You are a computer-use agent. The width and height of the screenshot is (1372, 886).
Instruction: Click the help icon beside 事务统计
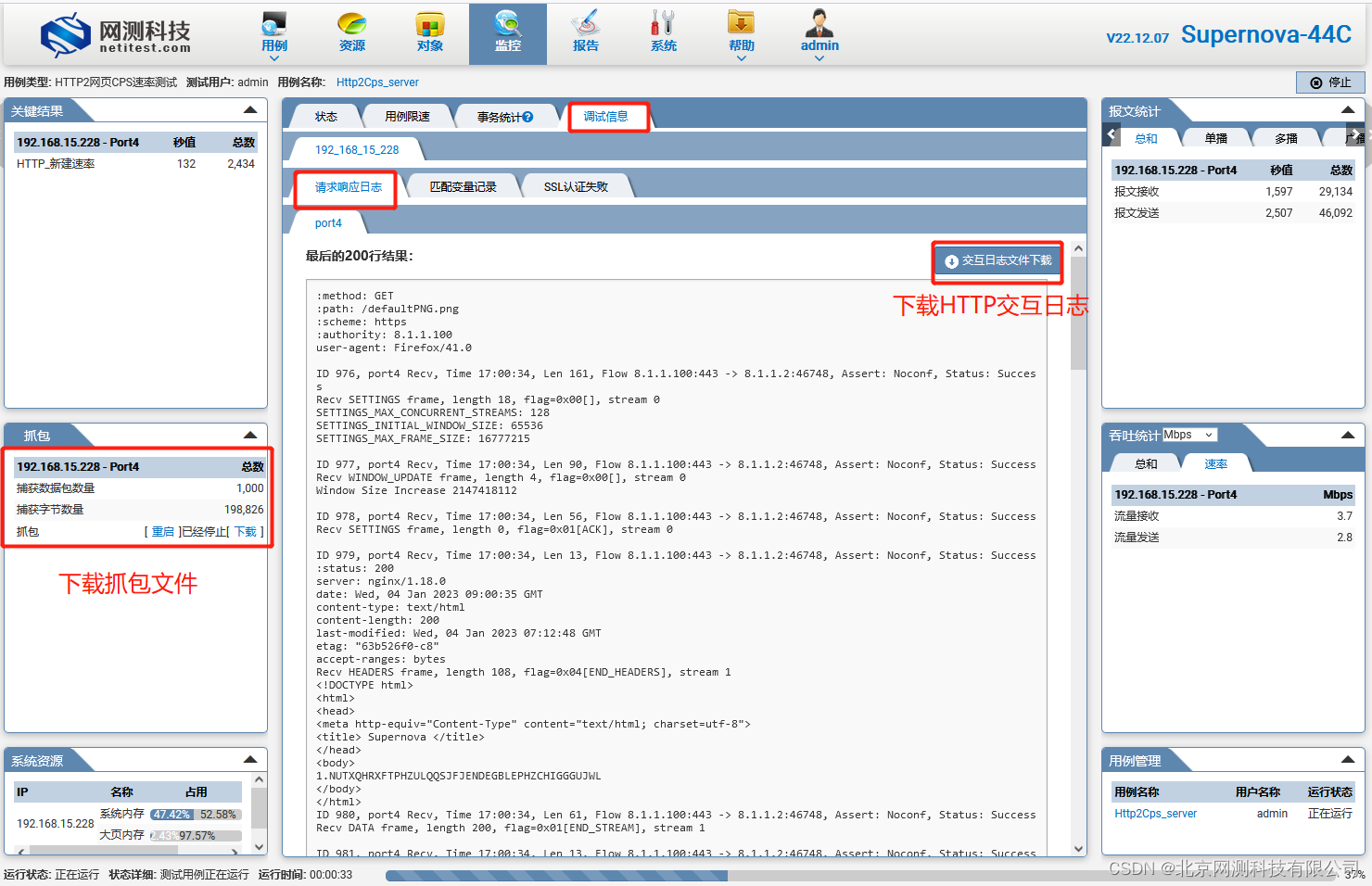pos(527,117)
